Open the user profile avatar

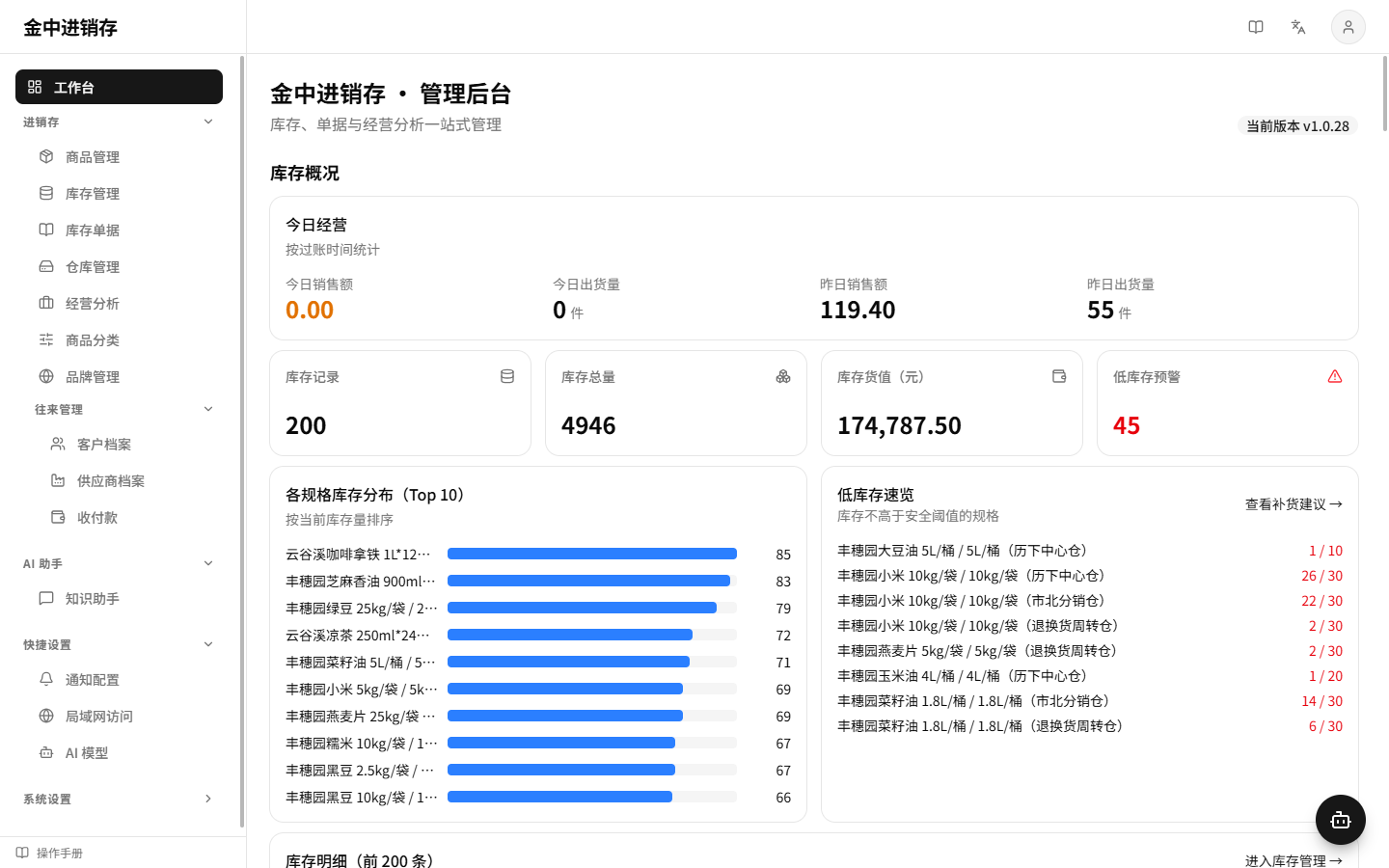(x=1348, y=27)
